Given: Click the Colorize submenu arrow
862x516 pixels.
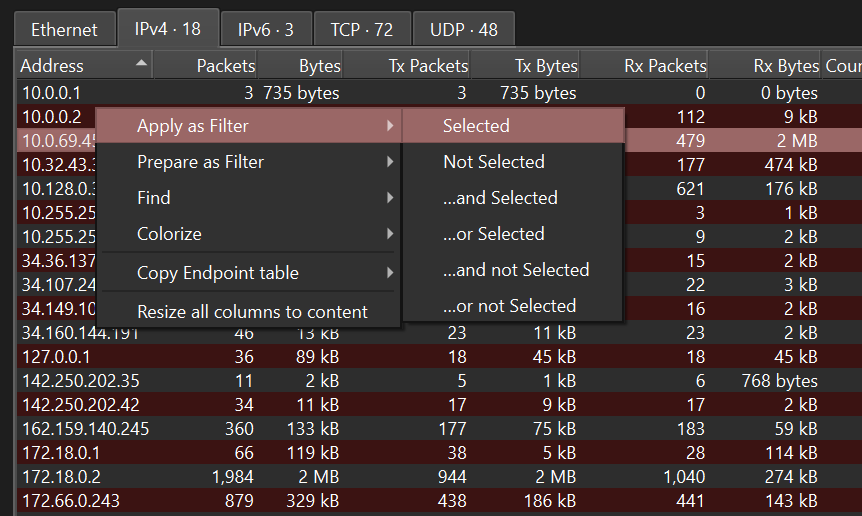Looking at the screenshot, I should pyautogui.click(x=390, y=234).
